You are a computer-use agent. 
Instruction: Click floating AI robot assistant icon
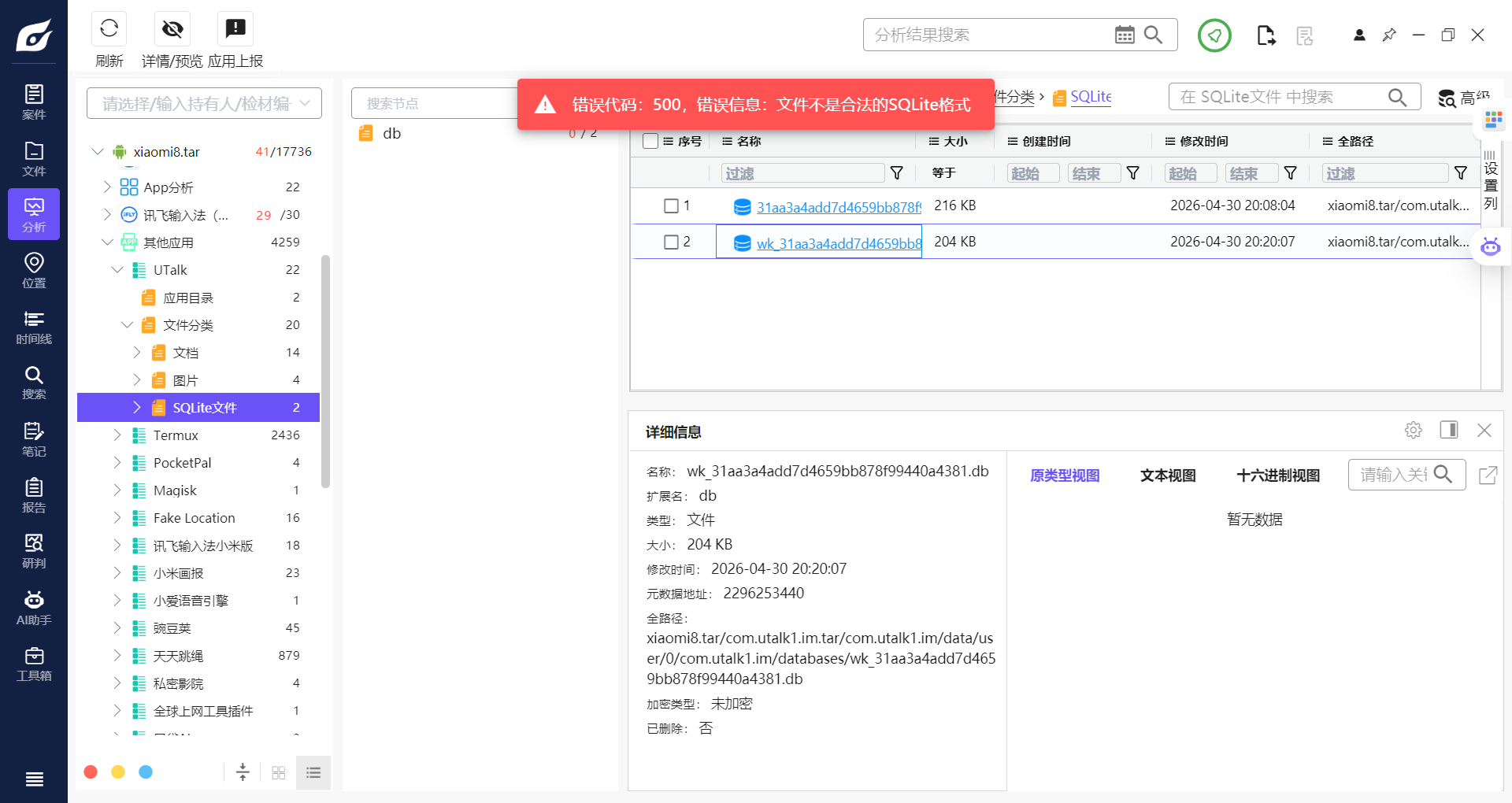(x=1491, y=246)
